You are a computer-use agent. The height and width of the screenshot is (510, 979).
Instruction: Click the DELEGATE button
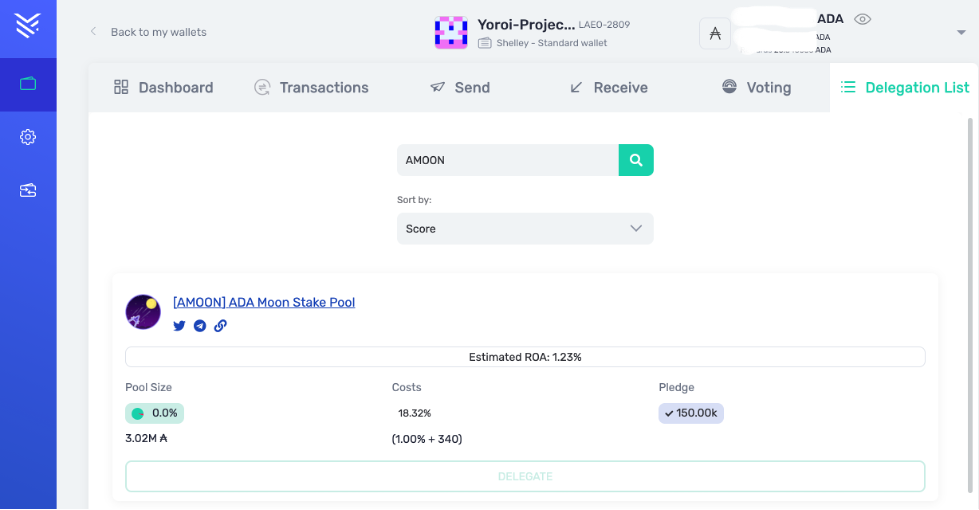(x=525, y=476)
